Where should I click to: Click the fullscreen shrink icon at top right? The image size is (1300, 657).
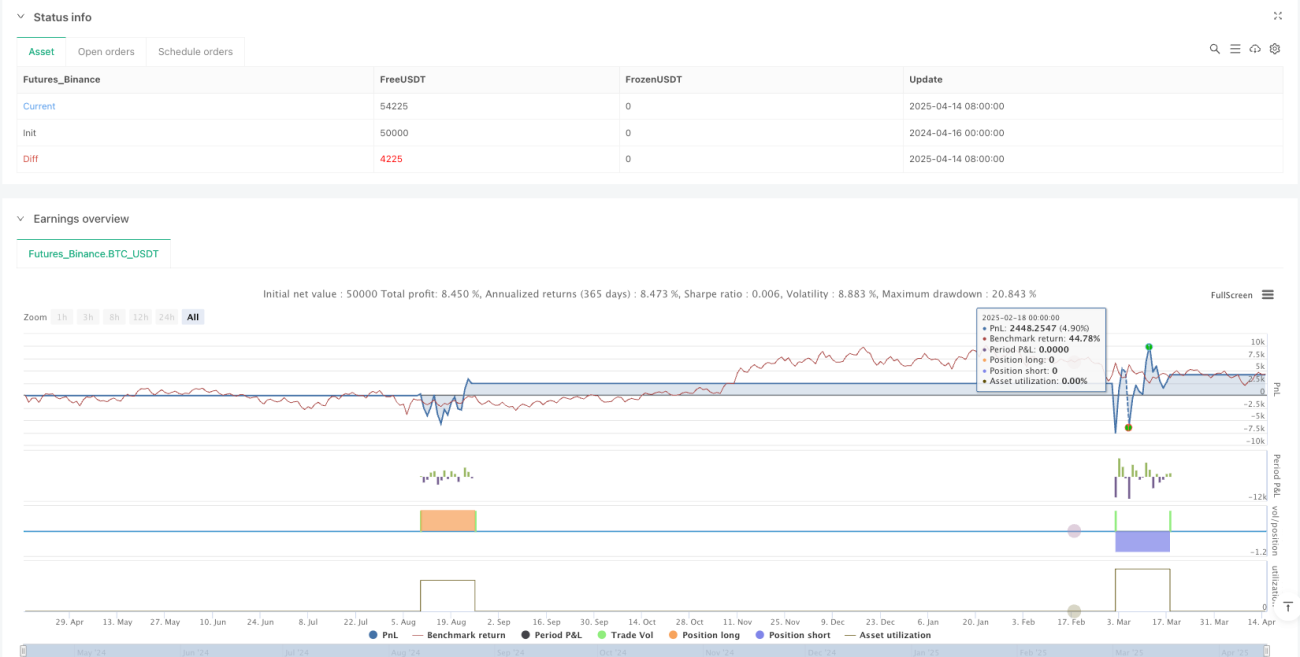1277,16
